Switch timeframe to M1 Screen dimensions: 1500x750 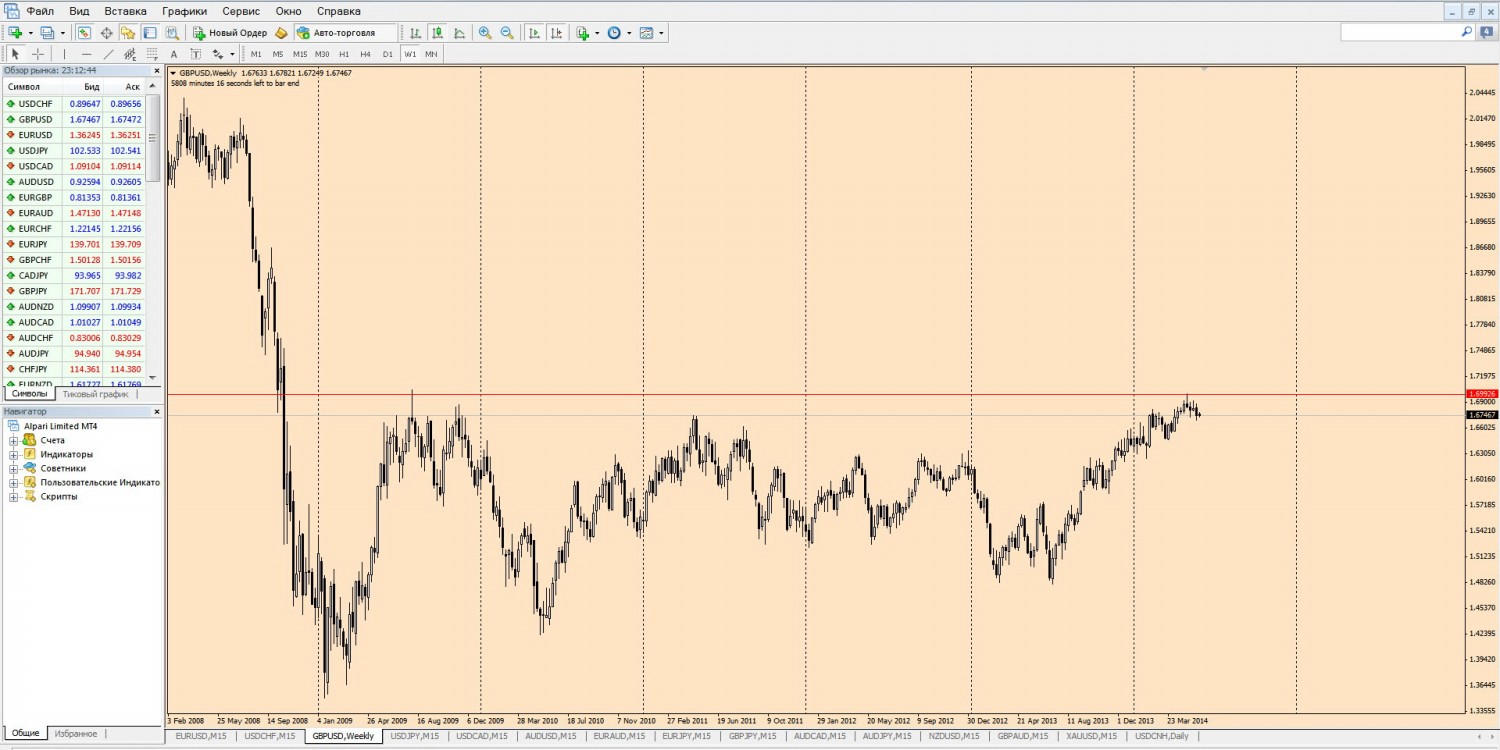(x=256, y=54)
